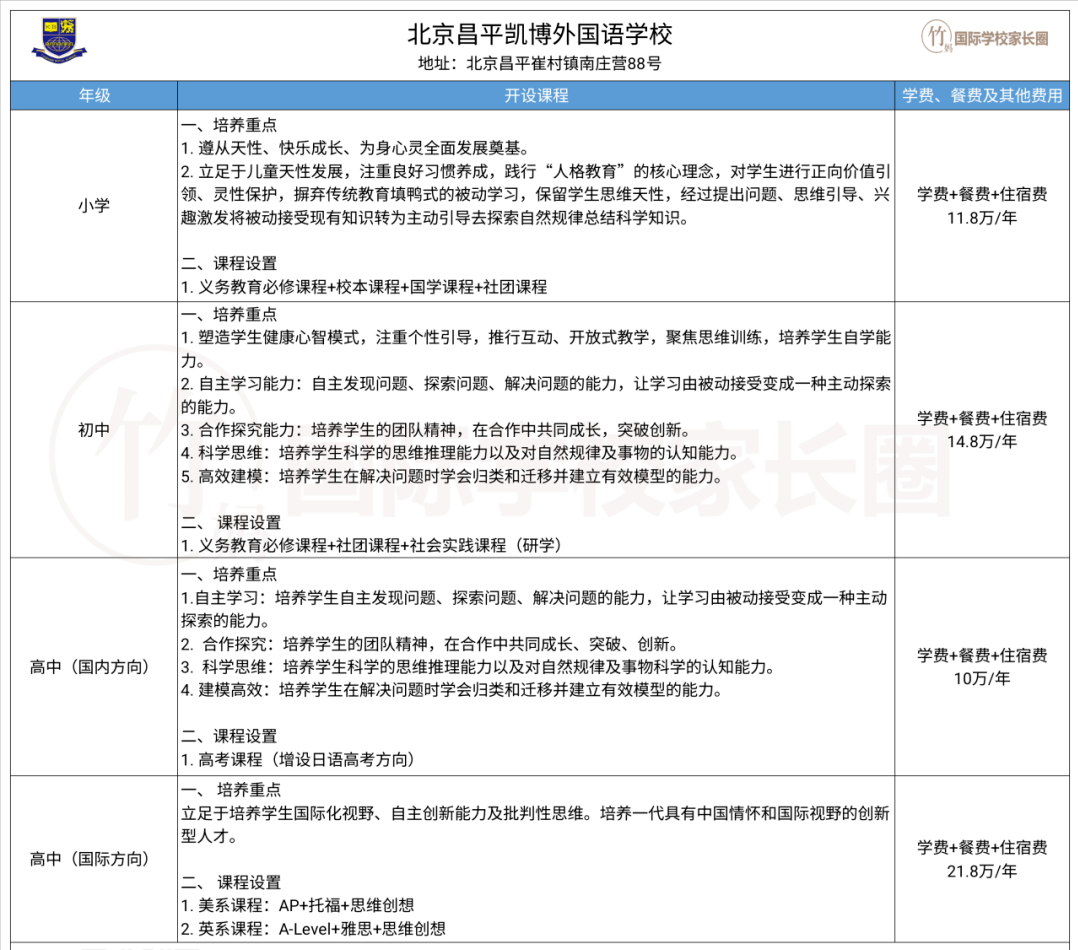Click 义务教育必修课程+校本课程+国学课程+社团课程
The width and height of the screenshot is (1078, 950).
(x=364, y=287)
